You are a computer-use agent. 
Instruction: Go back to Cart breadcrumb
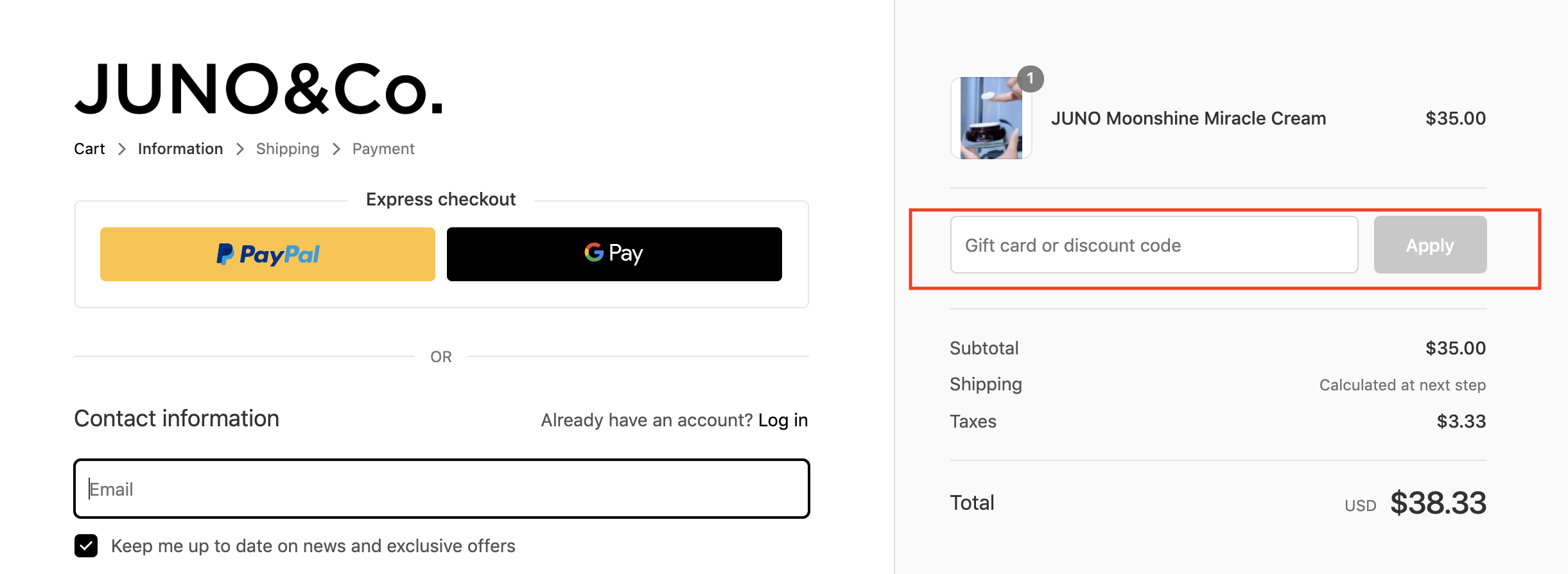click(x=89, y=149)
